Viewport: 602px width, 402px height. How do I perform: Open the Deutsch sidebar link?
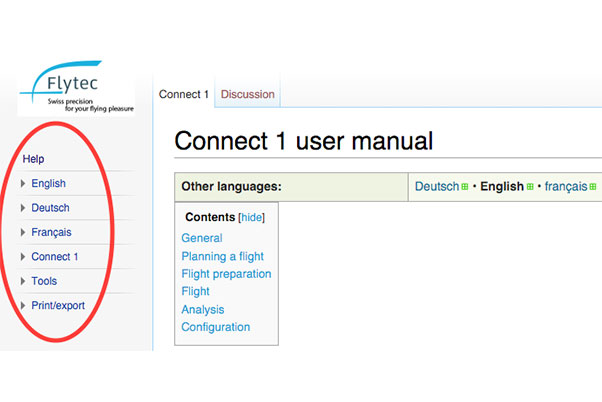(x=50, y=208)
